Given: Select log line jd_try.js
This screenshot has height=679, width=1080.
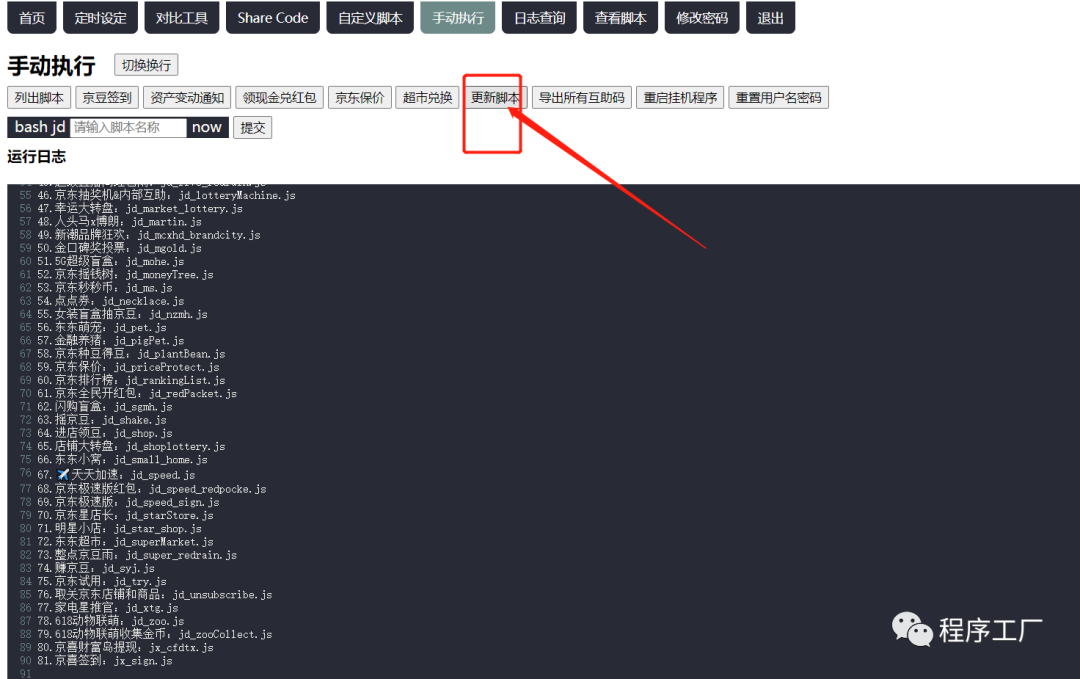Looking at the screenshot, I should coord(101,582).
